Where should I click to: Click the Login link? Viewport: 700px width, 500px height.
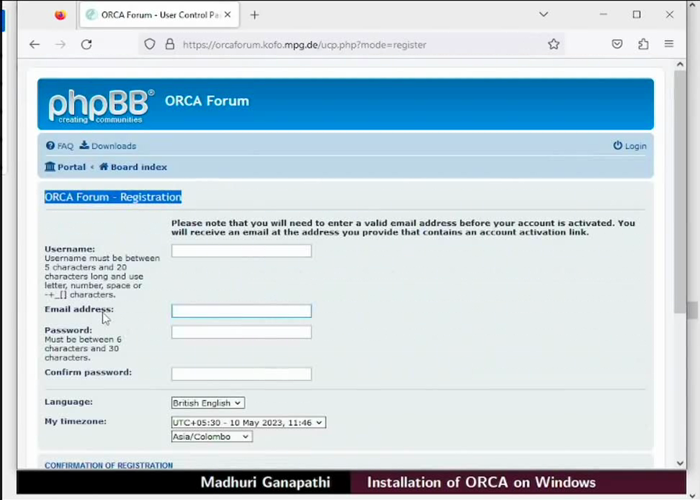(630, 146)
